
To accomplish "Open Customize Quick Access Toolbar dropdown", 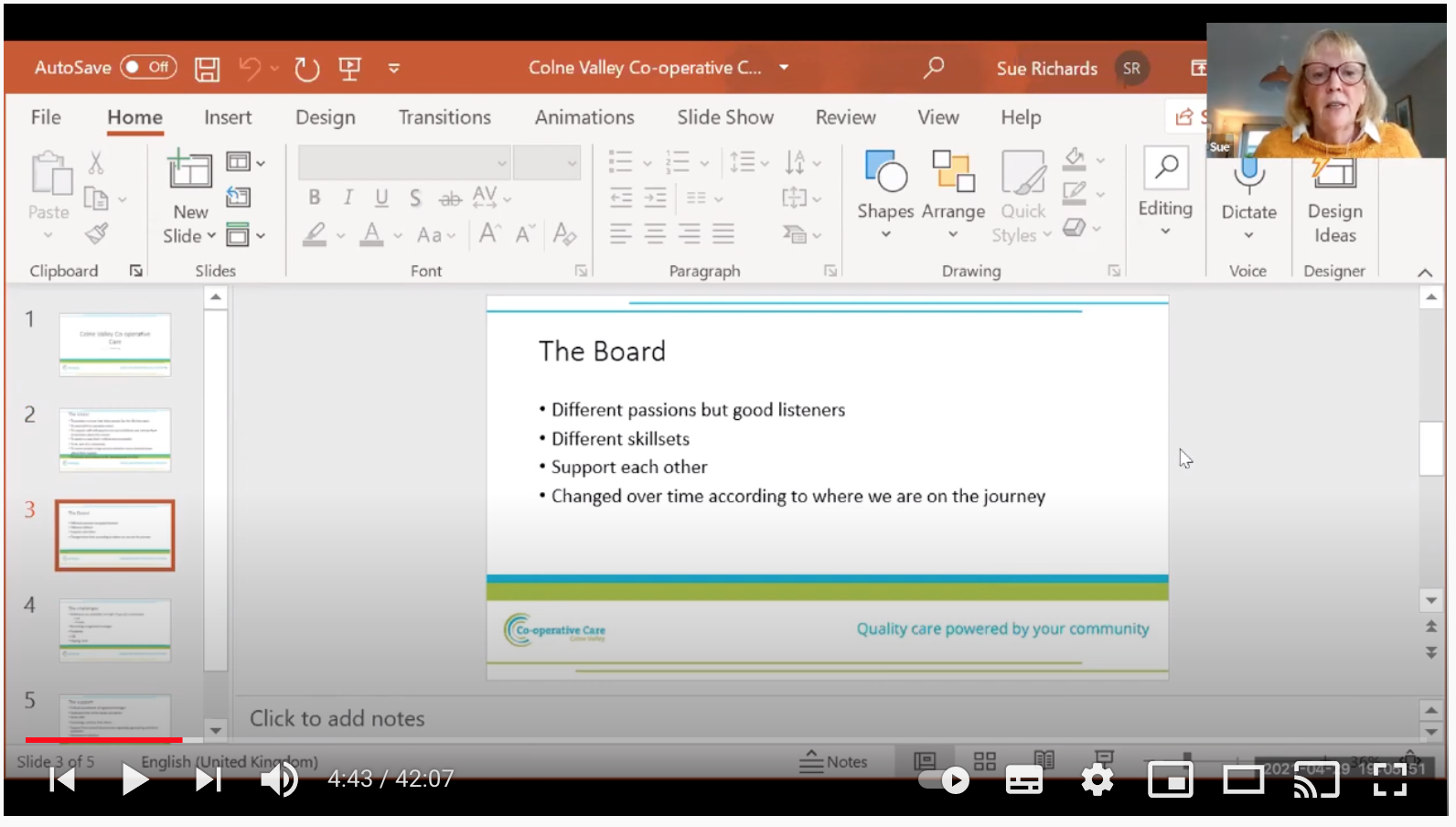I will [394, 68].
